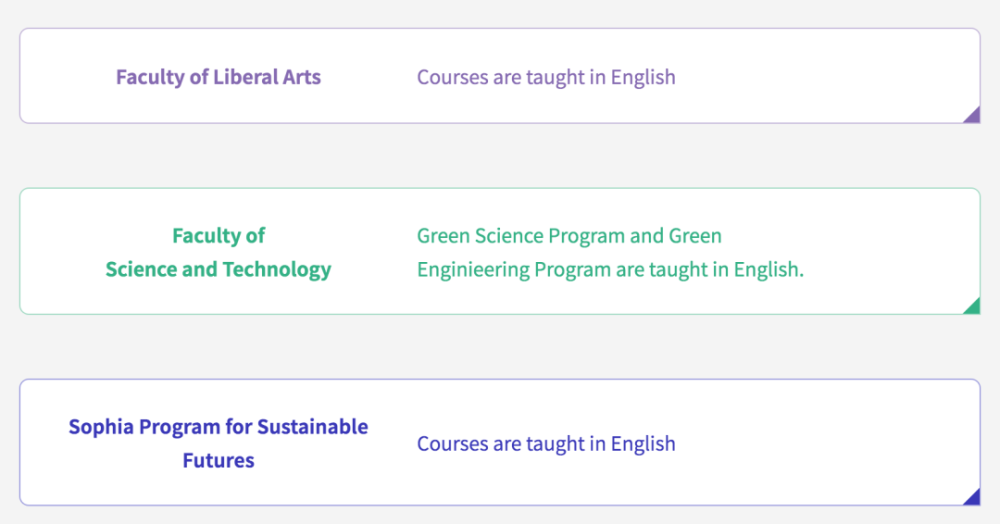Click the word 'Futures' in the blue card
Screen dimensions: 1000x524
click(218, 460)
